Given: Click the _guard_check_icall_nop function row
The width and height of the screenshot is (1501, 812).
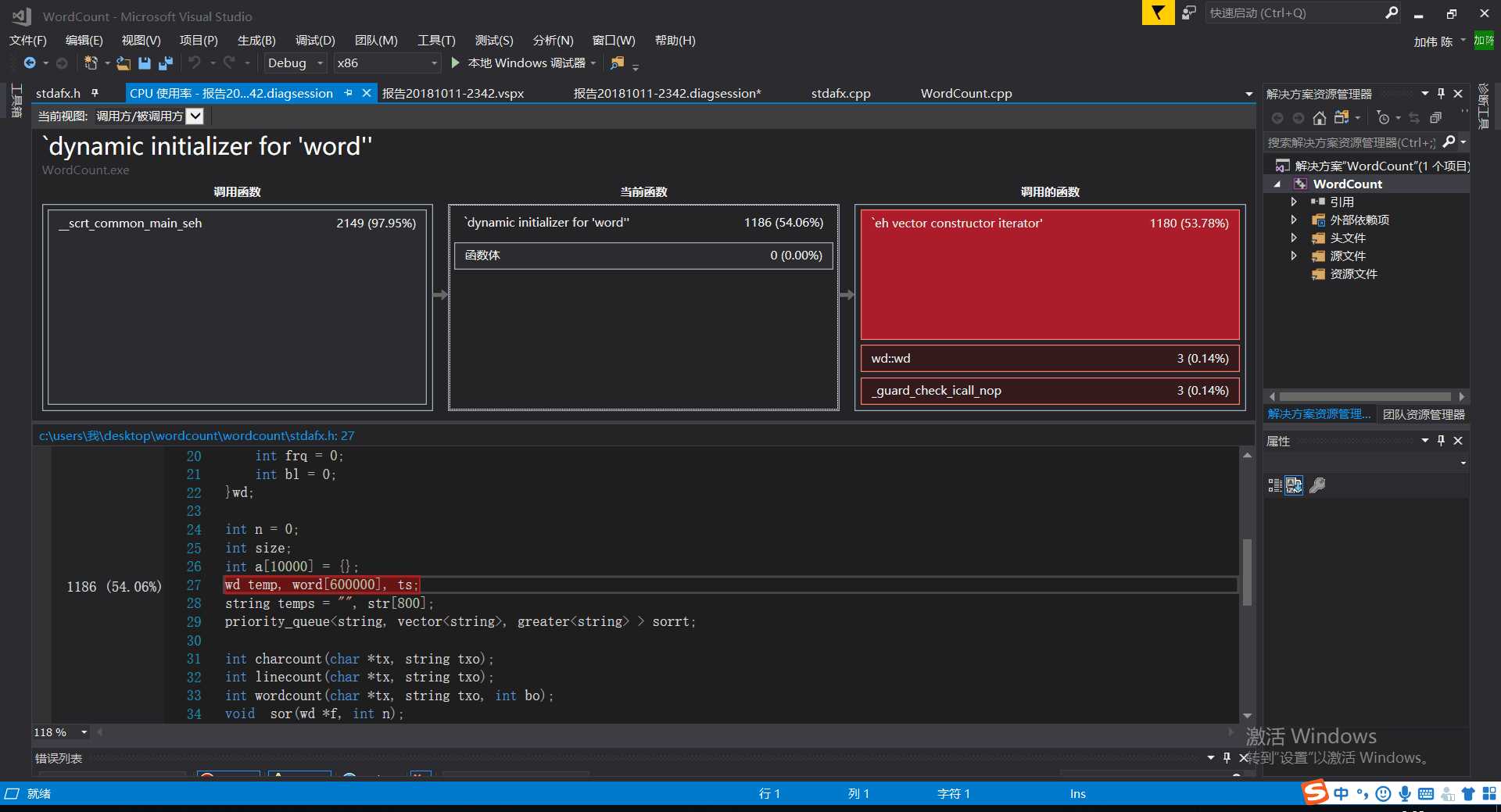Looking at the screenshot, I should tap(1050, 391).
